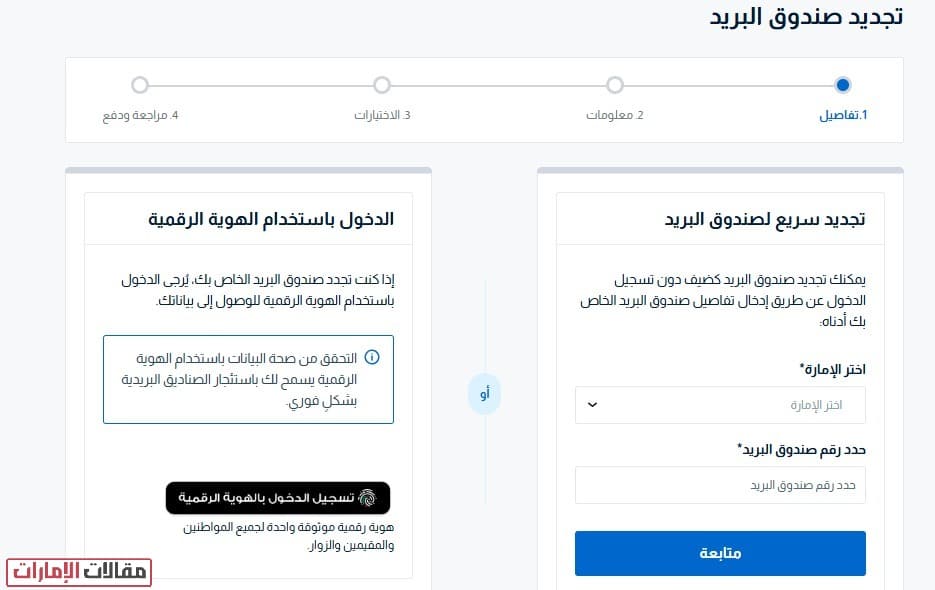Click the circle marker for step 3 الاختيارات
This screenshot has height=590, width=935.
(x=381, y=85)
